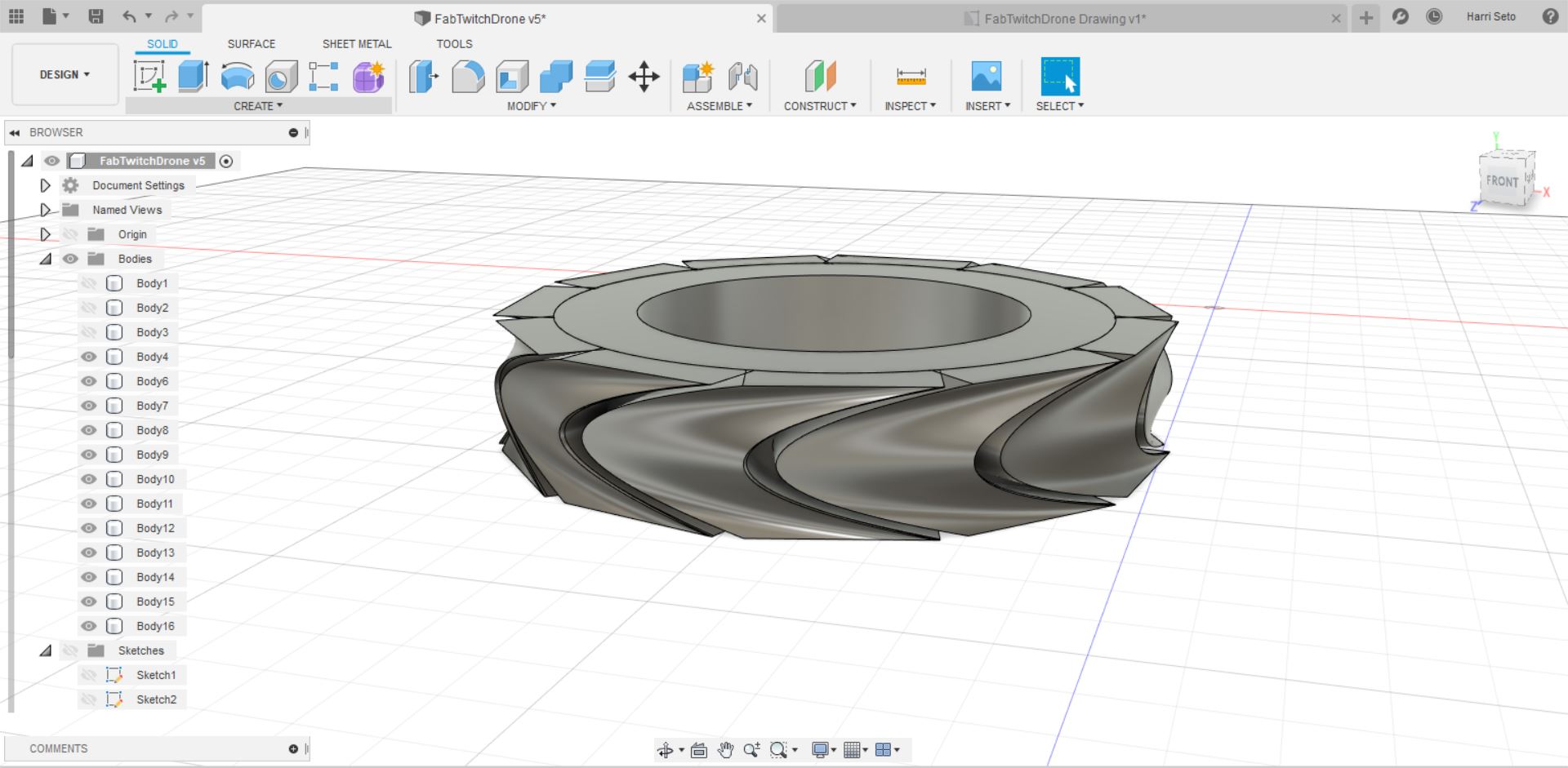The width and height of the screenshot is (1568, 768).
Task: Select the Pan hand tool
Action: coord(725,750)
